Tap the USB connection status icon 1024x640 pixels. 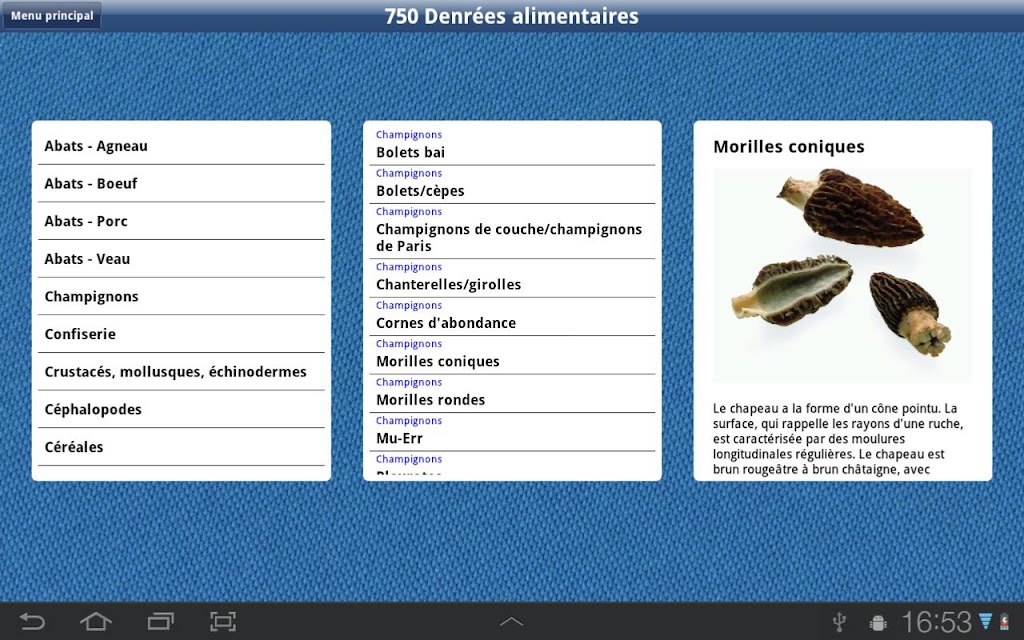840,622
